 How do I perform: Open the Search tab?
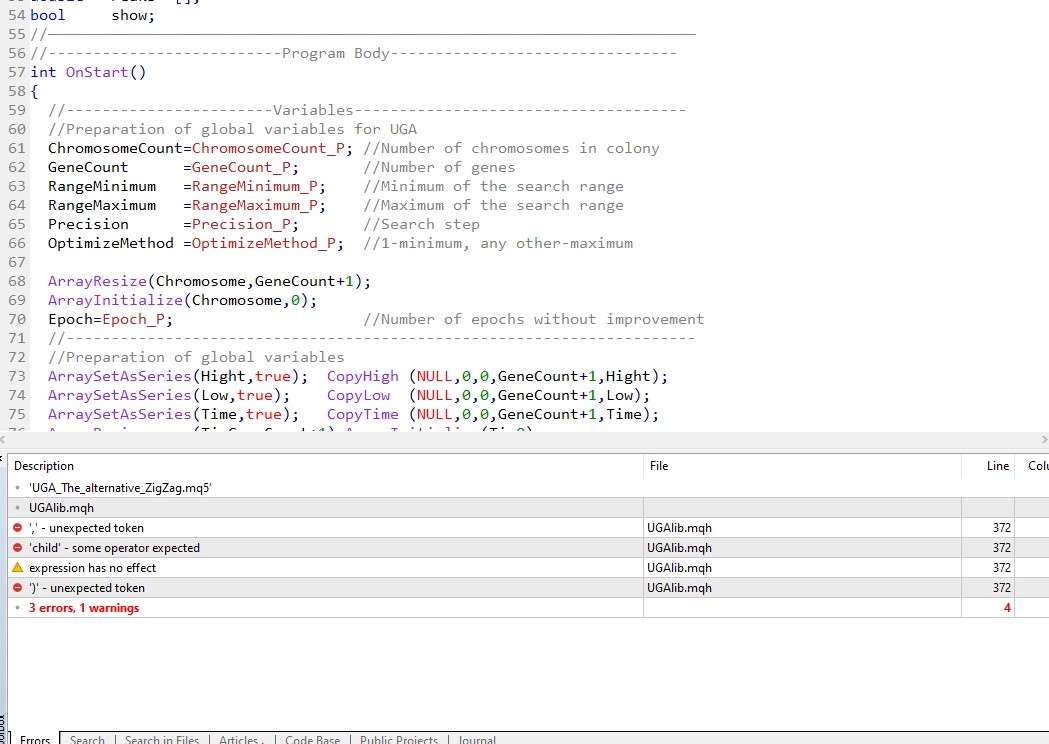[87, 739]
